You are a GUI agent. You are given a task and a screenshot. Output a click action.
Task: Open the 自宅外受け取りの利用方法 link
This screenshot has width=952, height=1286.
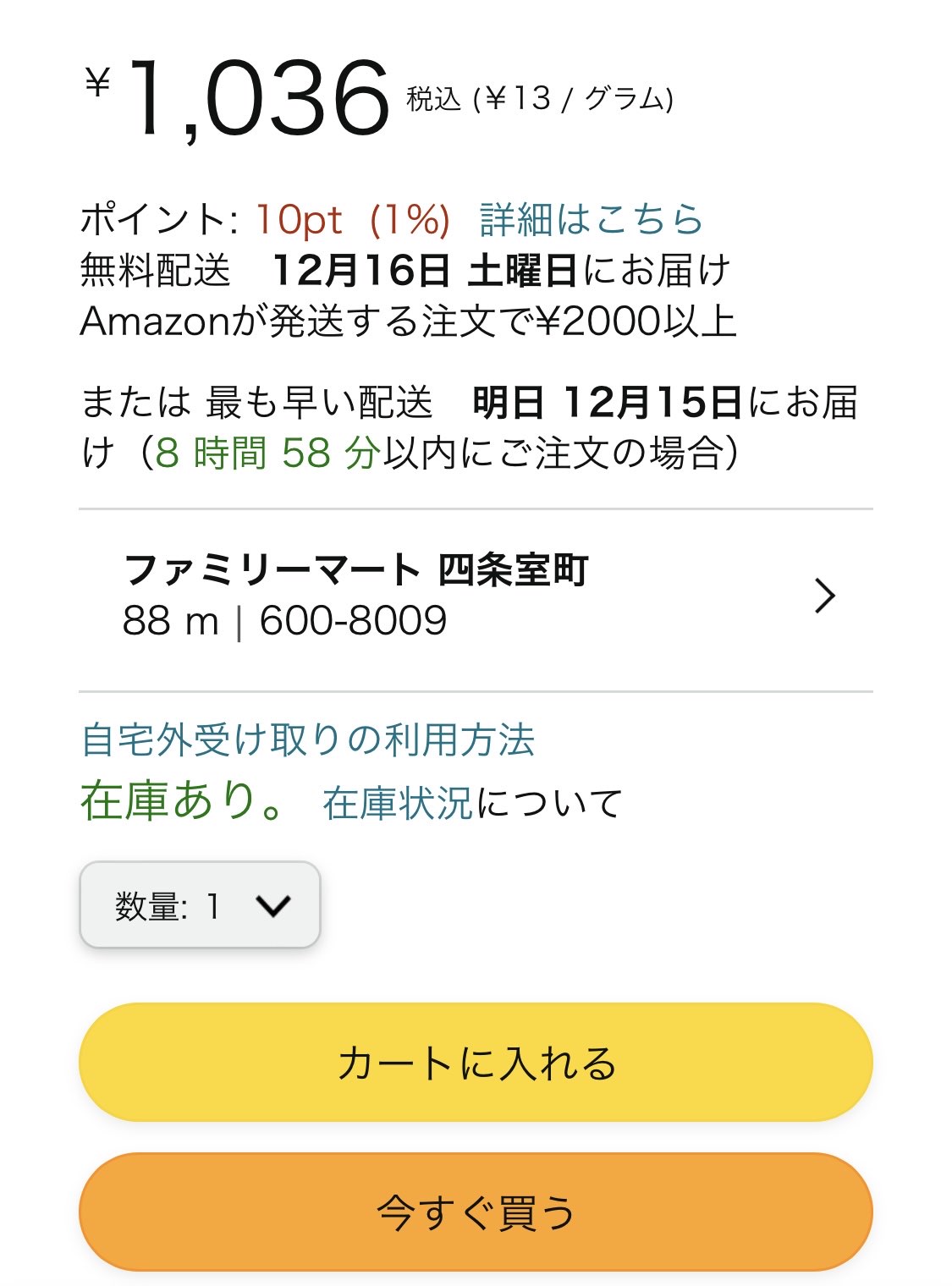[308, 740]
